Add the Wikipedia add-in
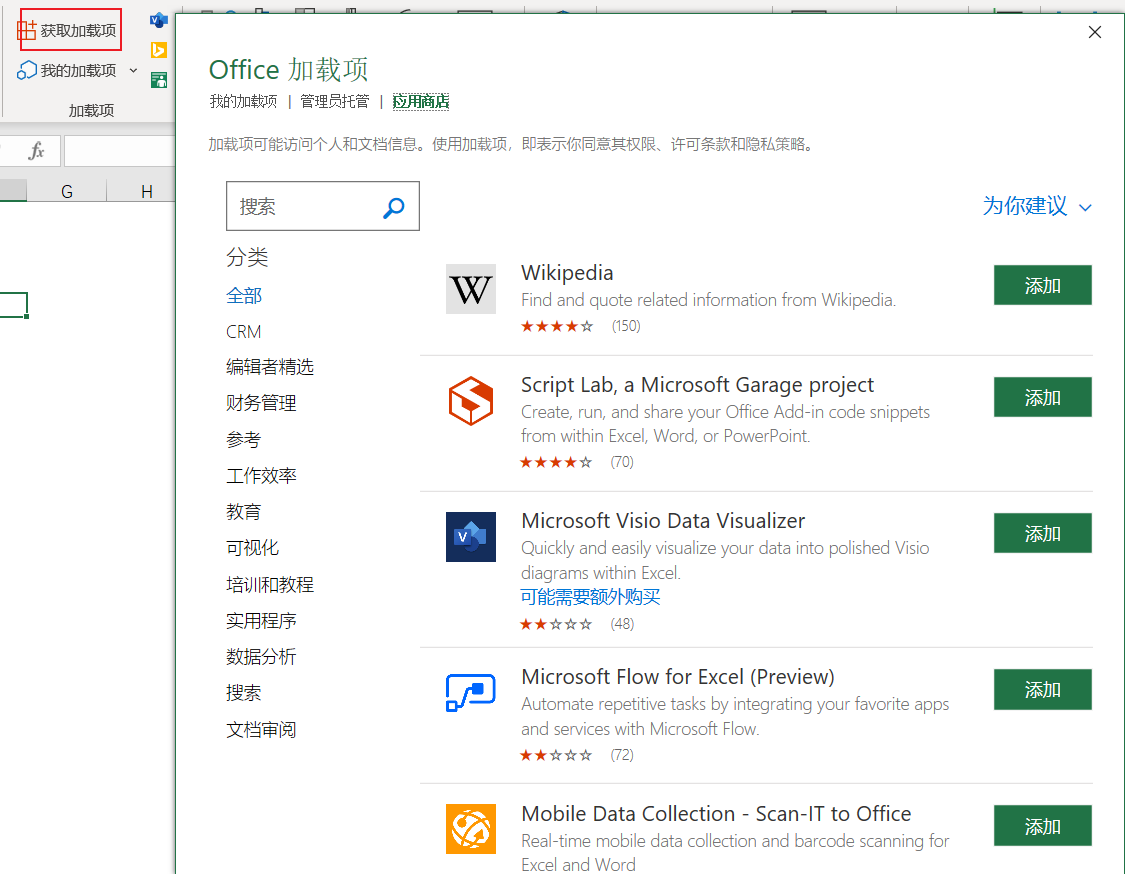 (1042, 286)
